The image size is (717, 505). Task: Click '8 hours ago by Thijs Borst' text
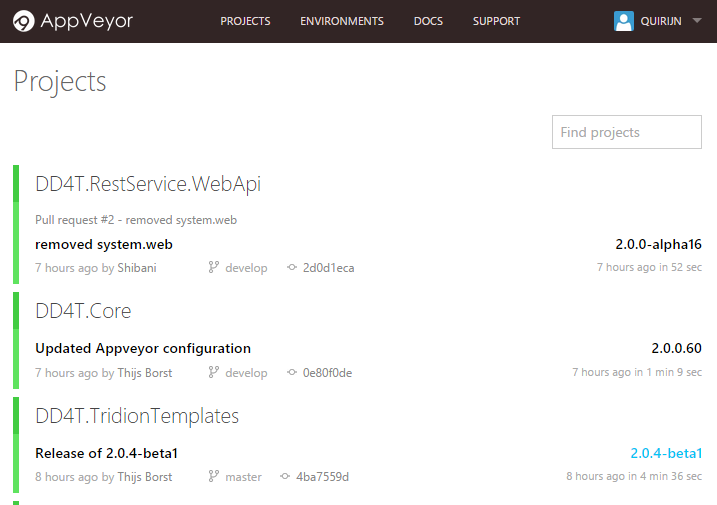click(x=103, y=477)
